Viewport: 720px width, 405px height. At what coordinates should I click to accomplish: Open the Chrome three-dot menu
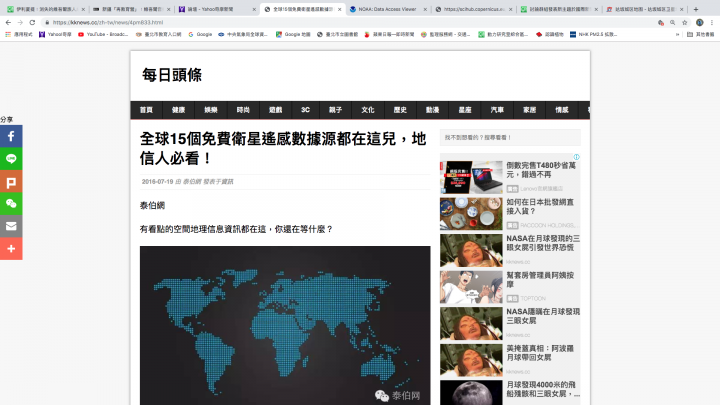point(712,22)
